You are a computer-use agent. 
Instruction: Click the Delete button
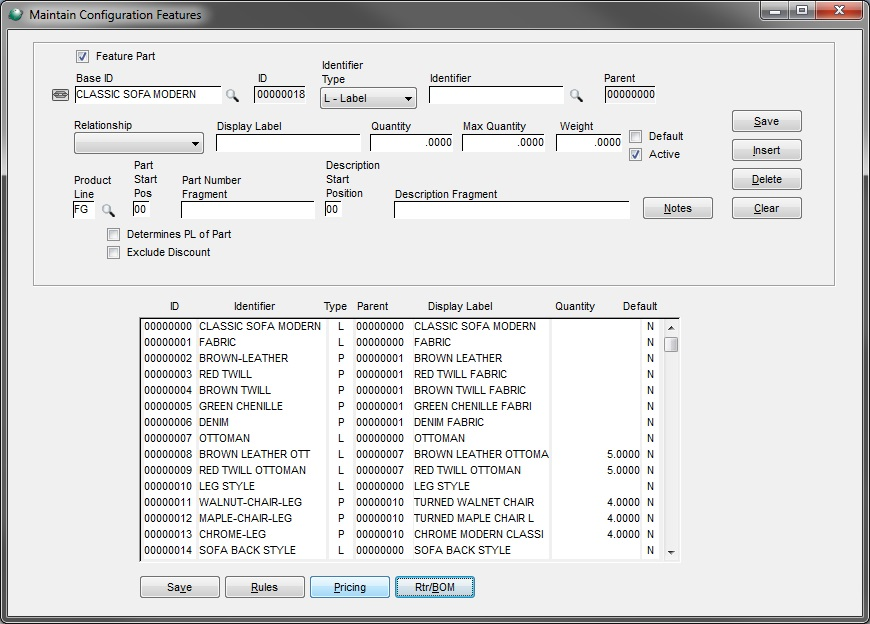[766, 179]
